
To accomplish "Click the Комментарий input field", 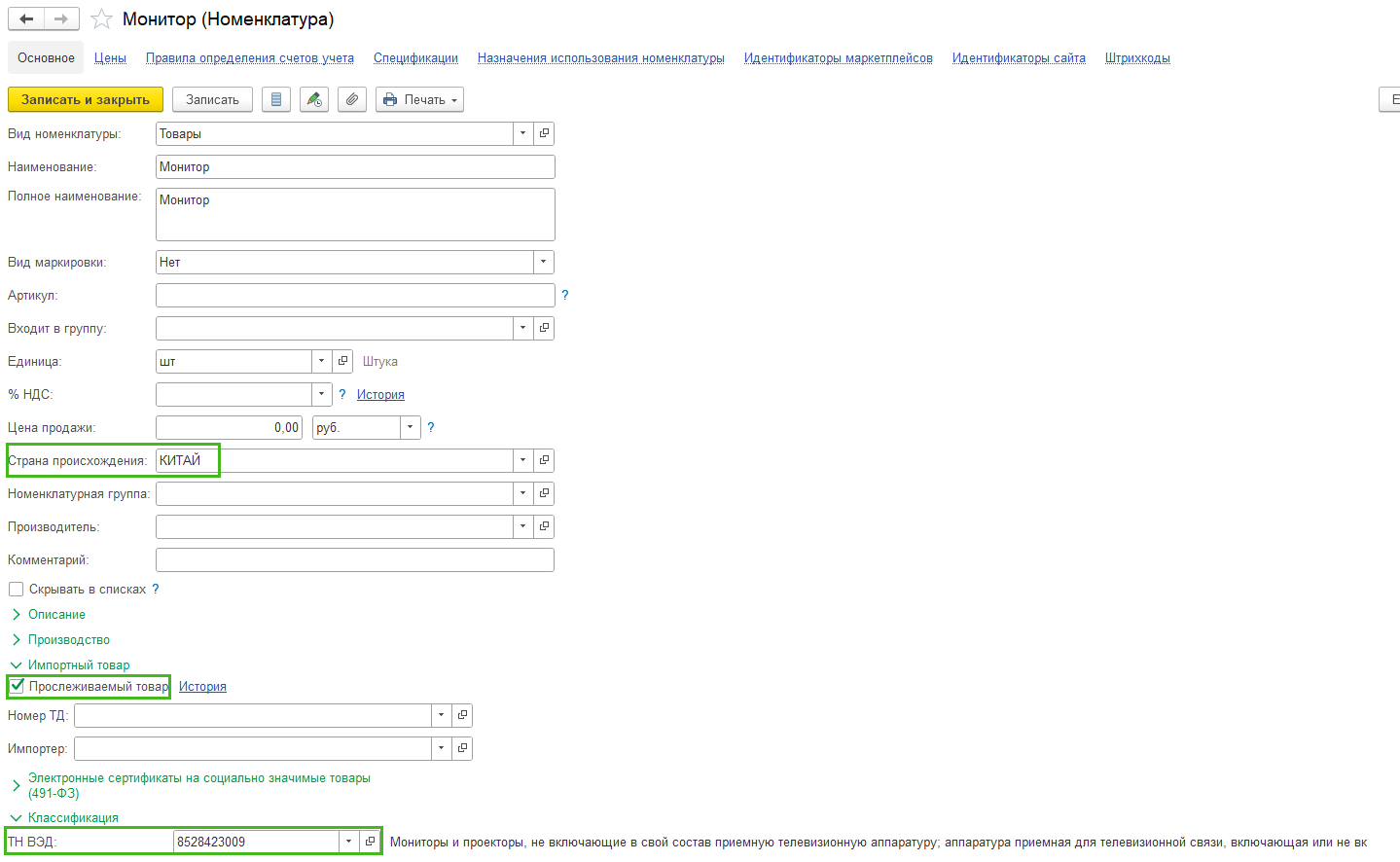I will pos(355,559).
